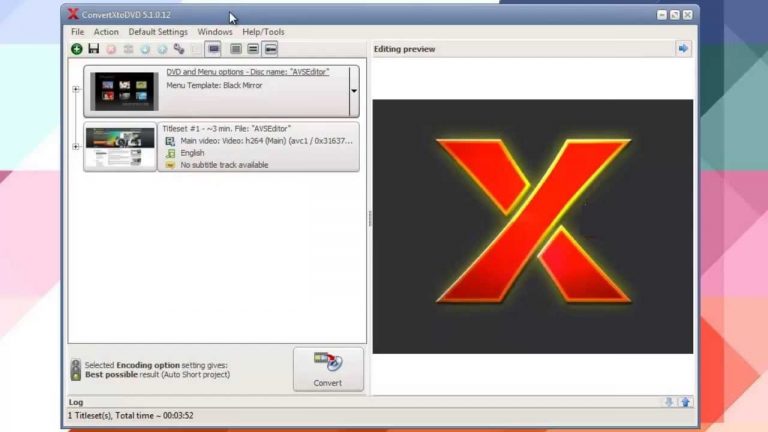Viewport: 768px width, 432px height.
Task: Switch to the compact list view icon
Action: pos(236,49)
